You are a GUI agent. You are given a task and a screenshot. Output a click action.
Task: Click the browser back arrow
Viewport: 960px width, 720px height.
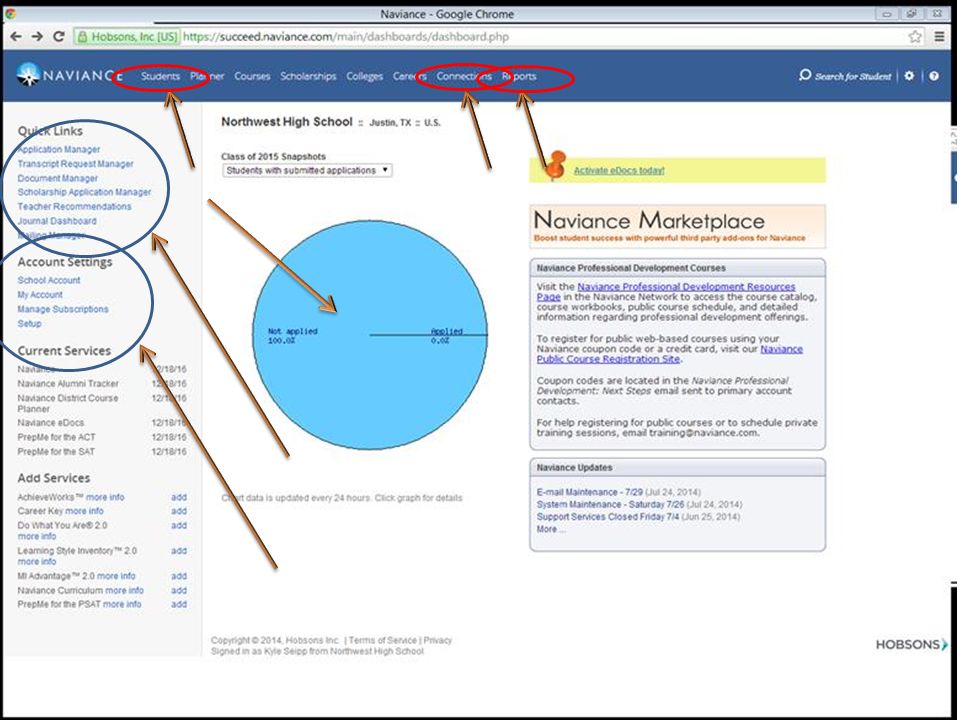pos(17,37)
